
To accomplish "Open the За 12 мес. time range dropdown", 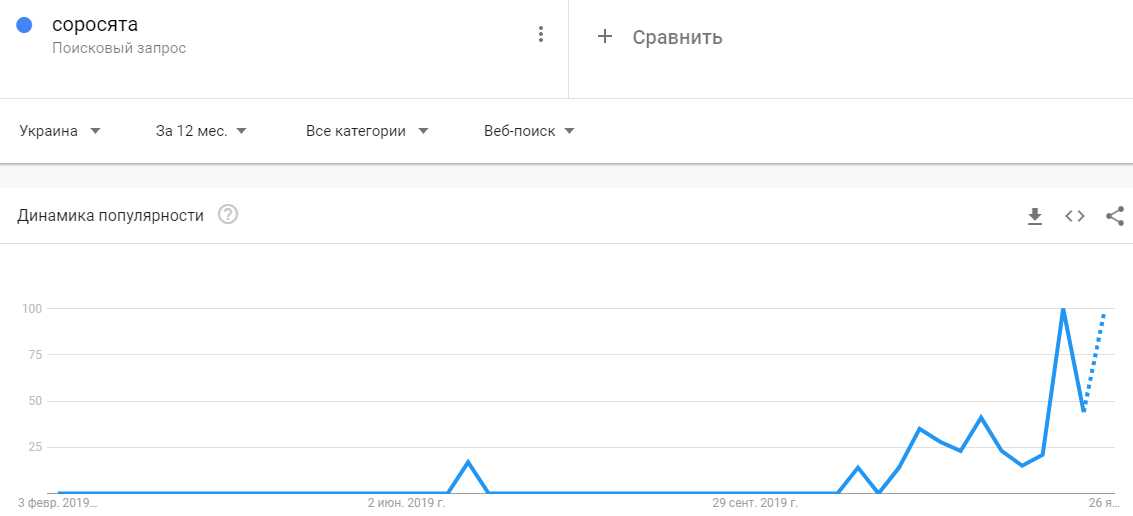I will click(x=201, y=131).
